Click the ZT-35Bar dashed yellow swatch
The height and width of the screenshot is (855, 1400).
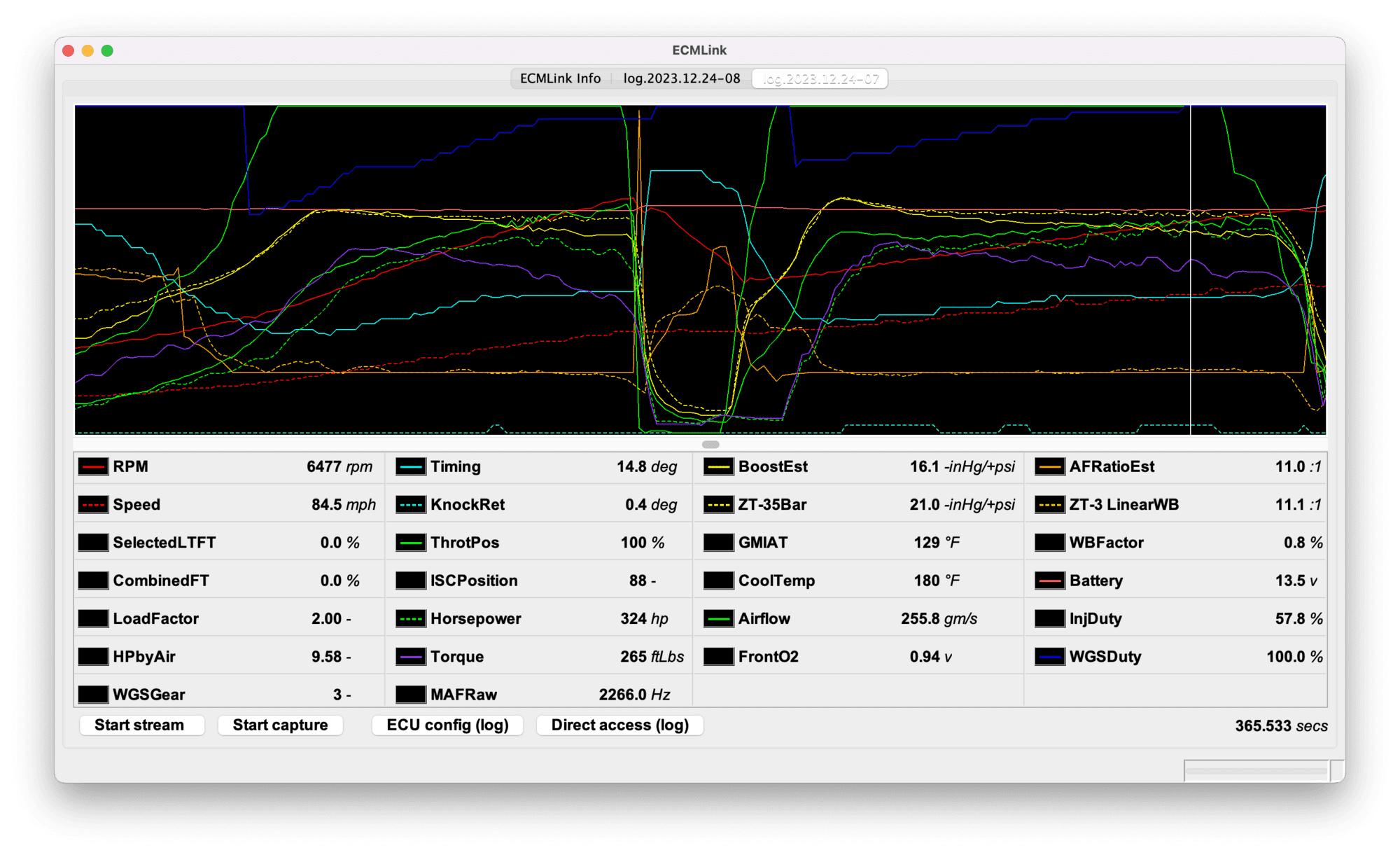tap(719, 505)
